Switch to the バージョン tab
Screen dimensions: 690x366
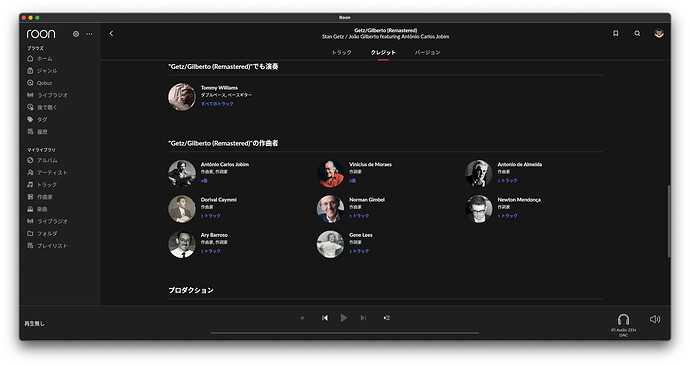tap(427, 52)
